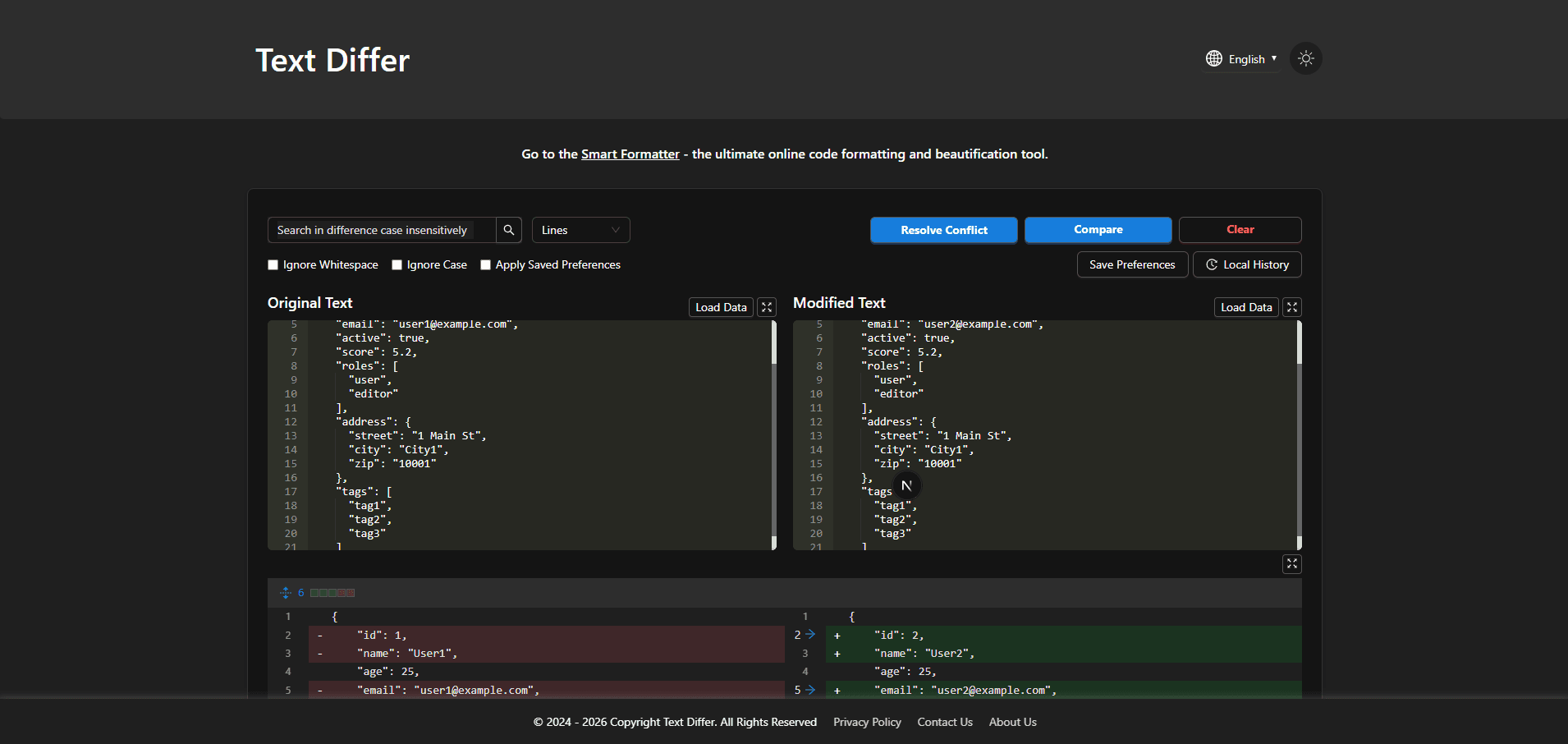Viewport: 1568px width, 744px height.
Task: Expand the Original Text editor fullscreen
Action: [767, 307]
